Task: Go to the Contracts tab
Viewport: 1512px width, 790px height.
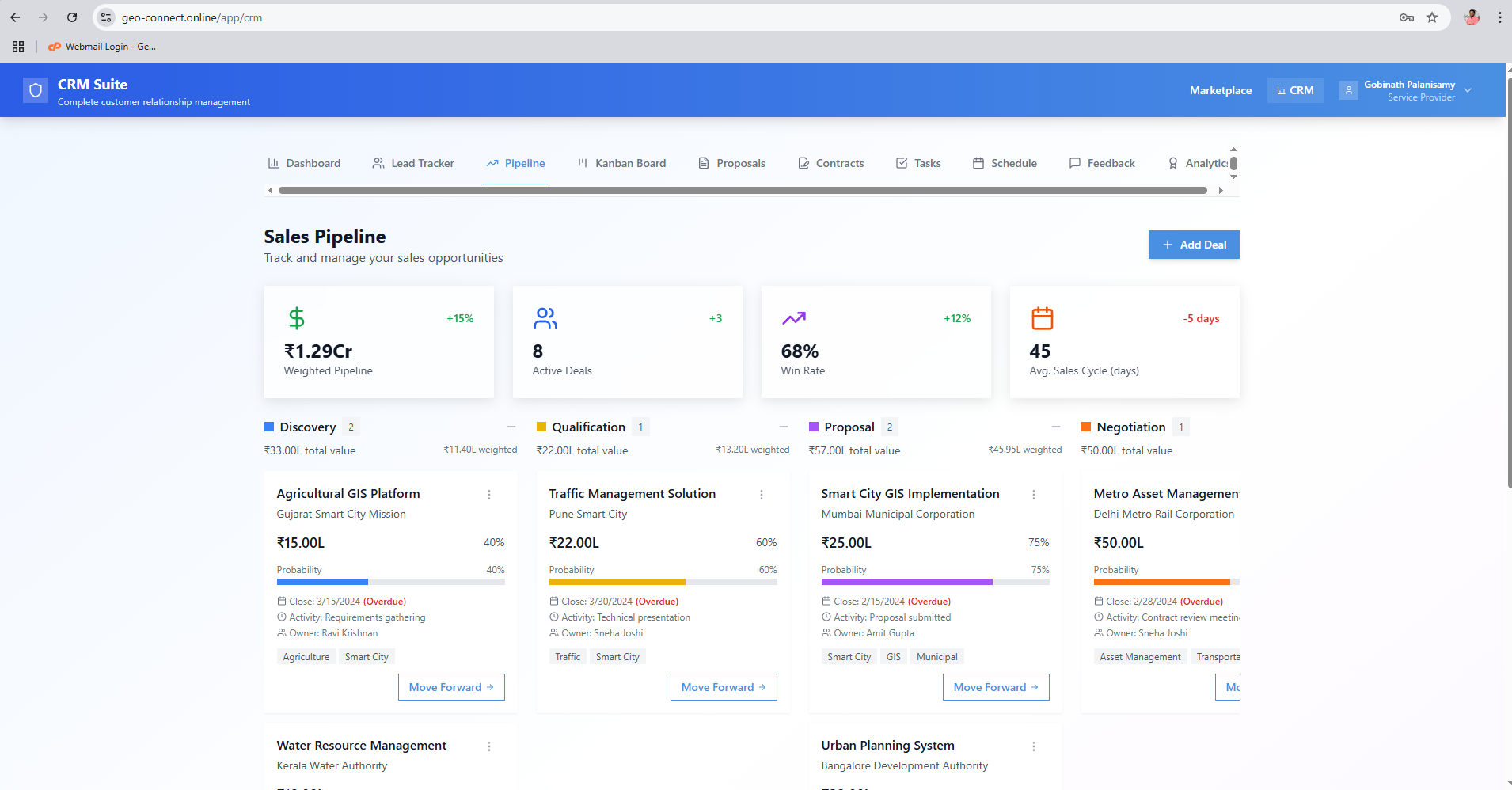Action: point(831,163)
